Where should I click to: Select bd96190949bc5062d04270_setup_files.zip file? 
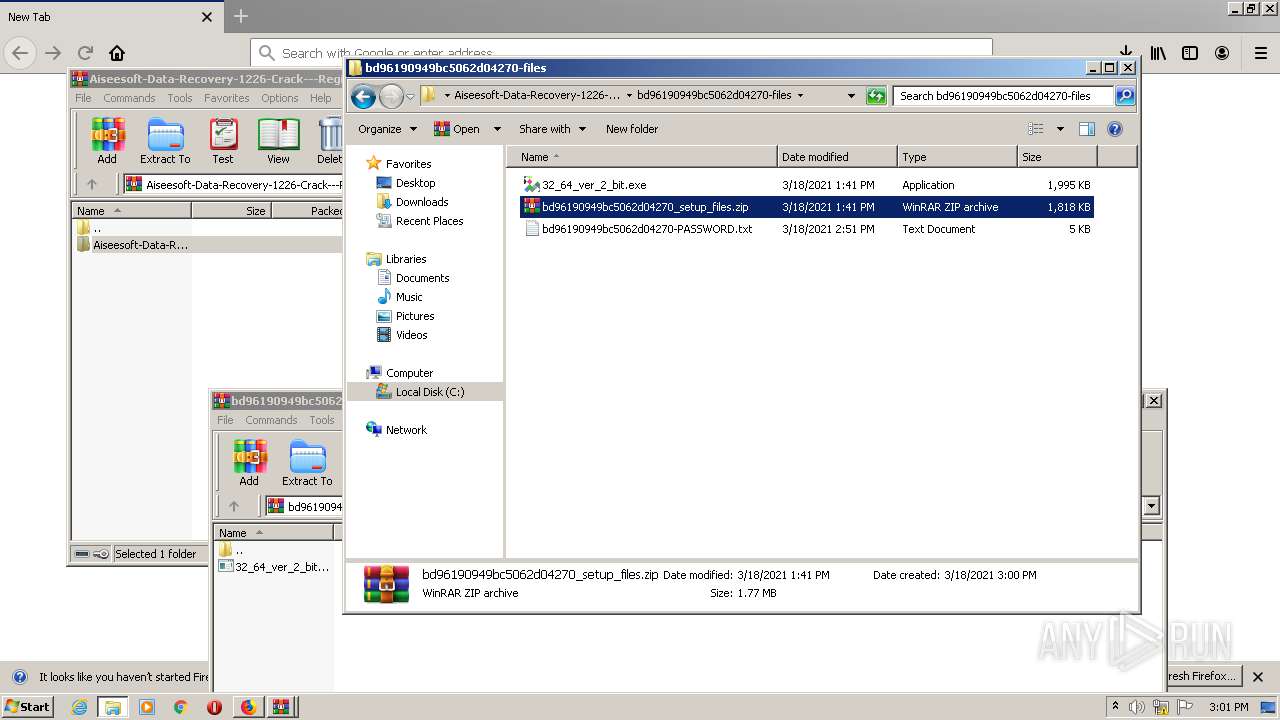[644, 207]
